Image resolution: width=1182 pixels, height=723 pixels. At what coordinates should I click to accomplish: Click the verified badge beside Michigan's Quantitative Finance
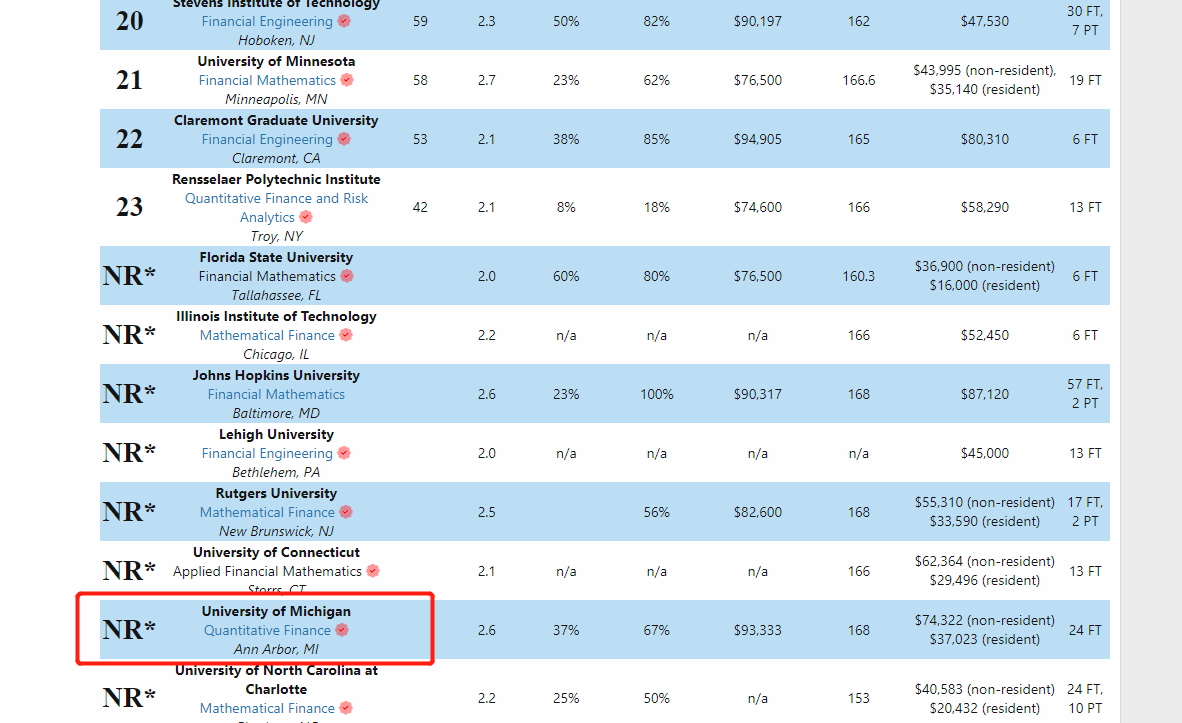342,630
